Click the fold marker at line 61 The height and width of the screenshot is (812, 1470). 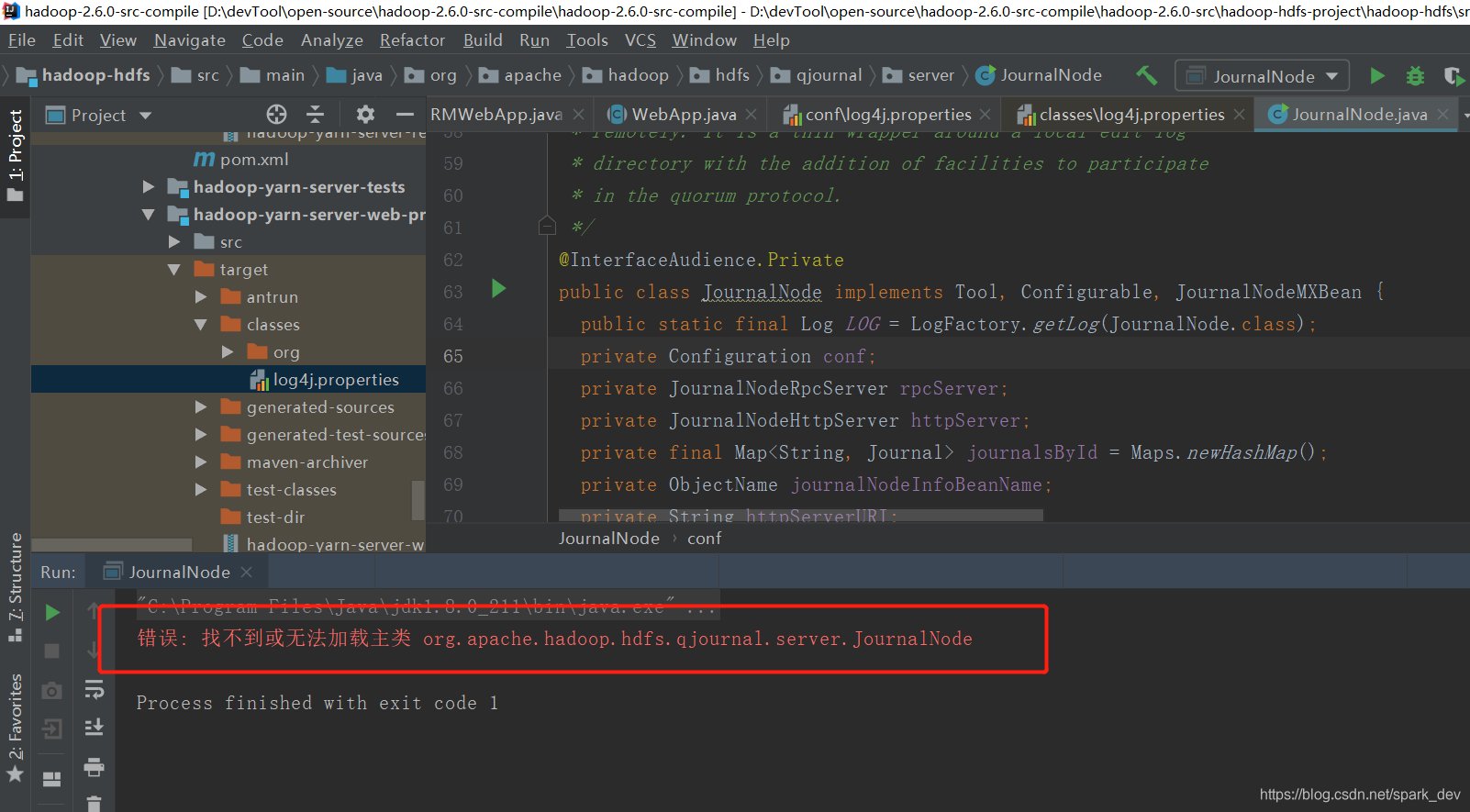click(547, 226)
